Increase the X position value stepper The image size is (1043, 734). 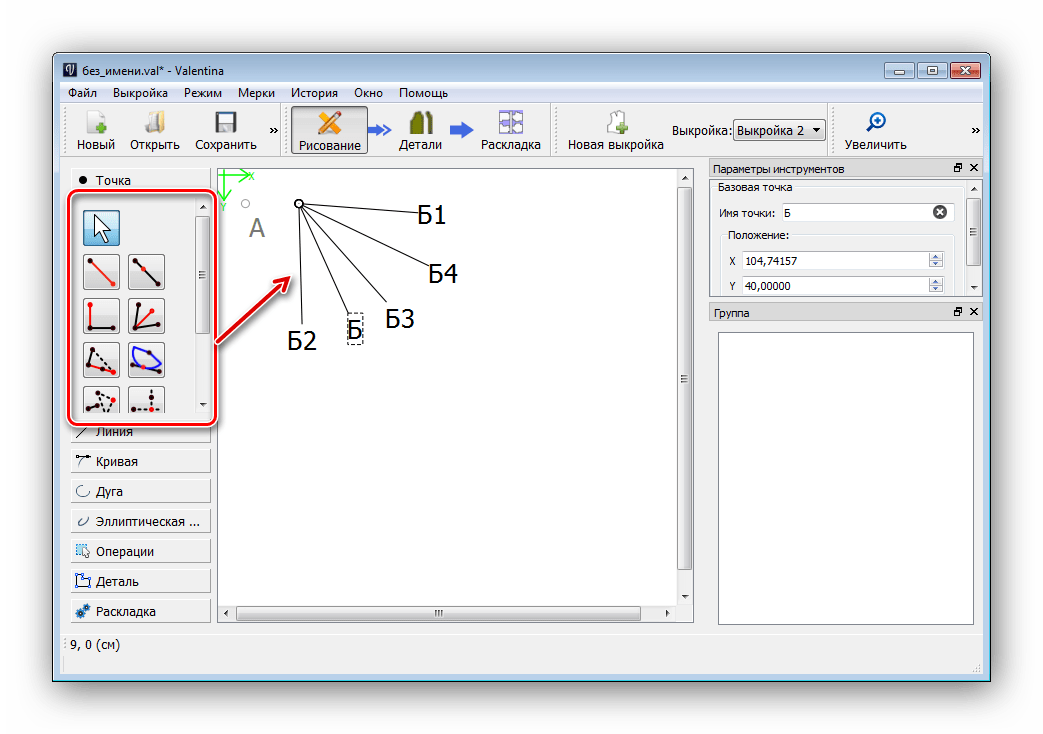936,257
